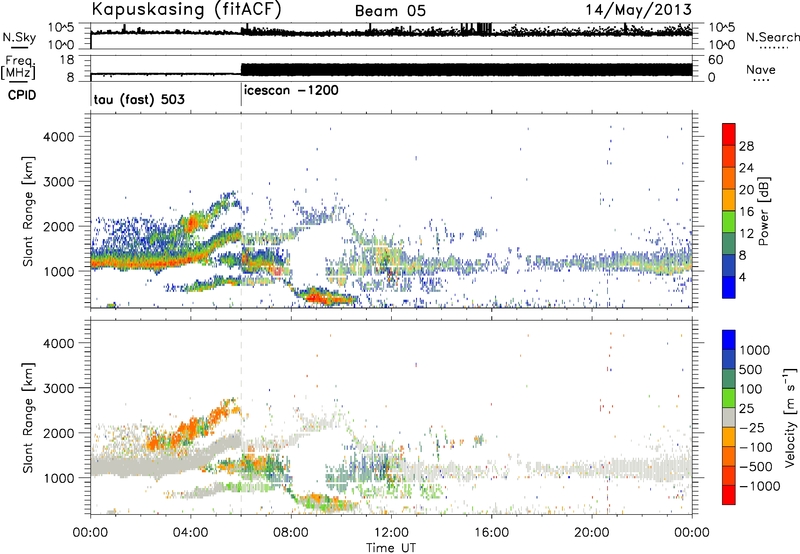Viewport: 800px width, 554px height.
Task: Click the '18' tick on frequency axis
Action: coord(68,60)
